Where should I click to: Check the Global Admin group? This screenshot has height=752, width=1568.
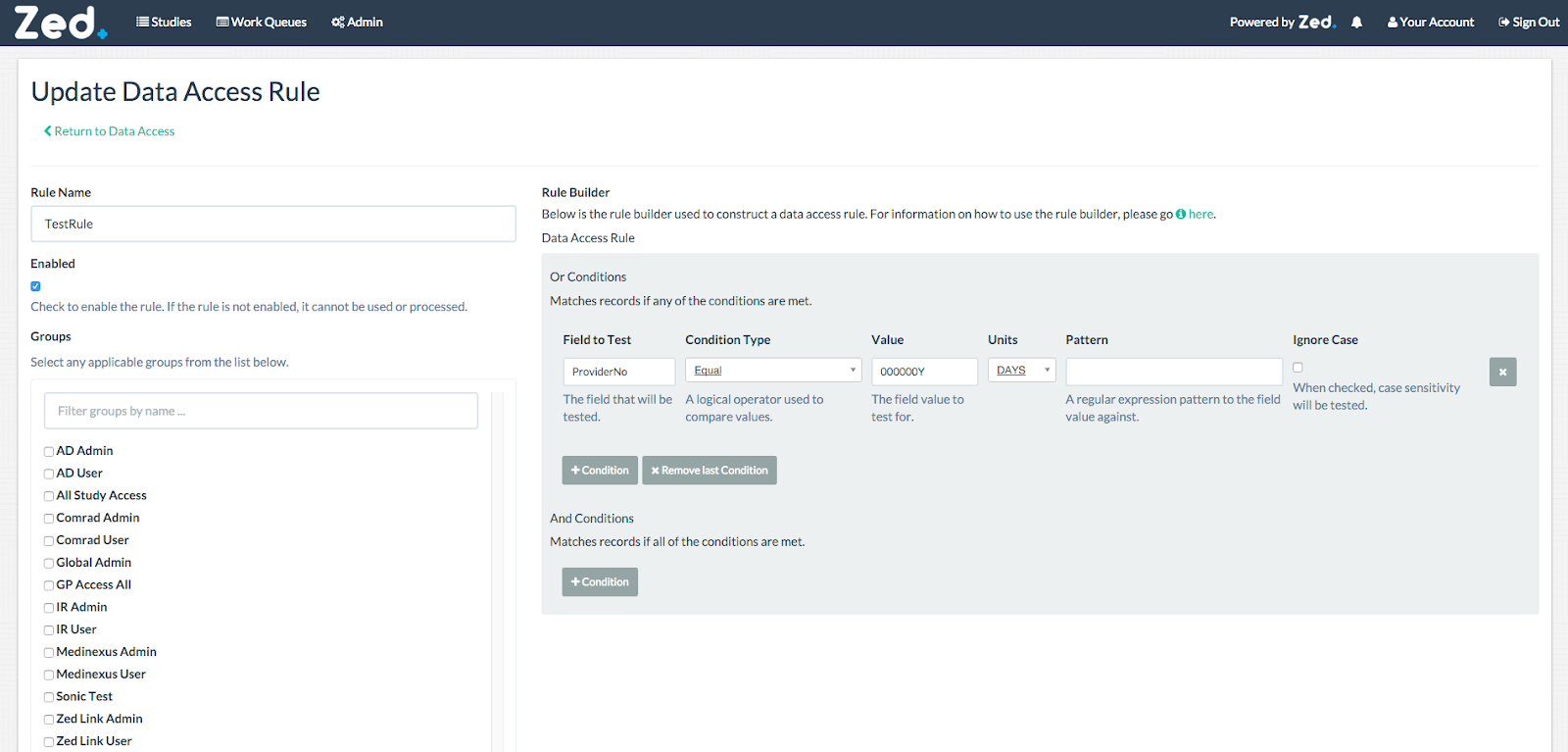48,564
